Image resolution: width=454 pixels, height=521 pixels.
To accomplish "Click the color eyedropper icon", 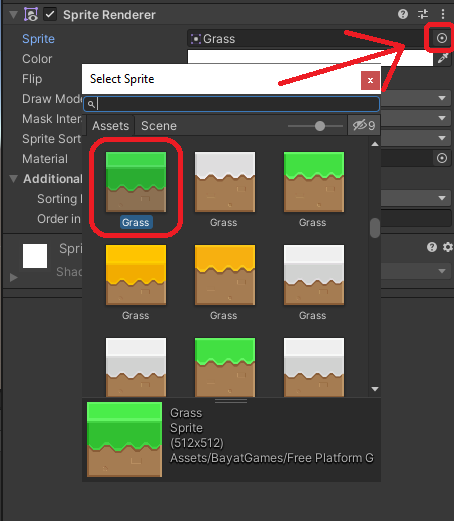I will tap(443, 58).
